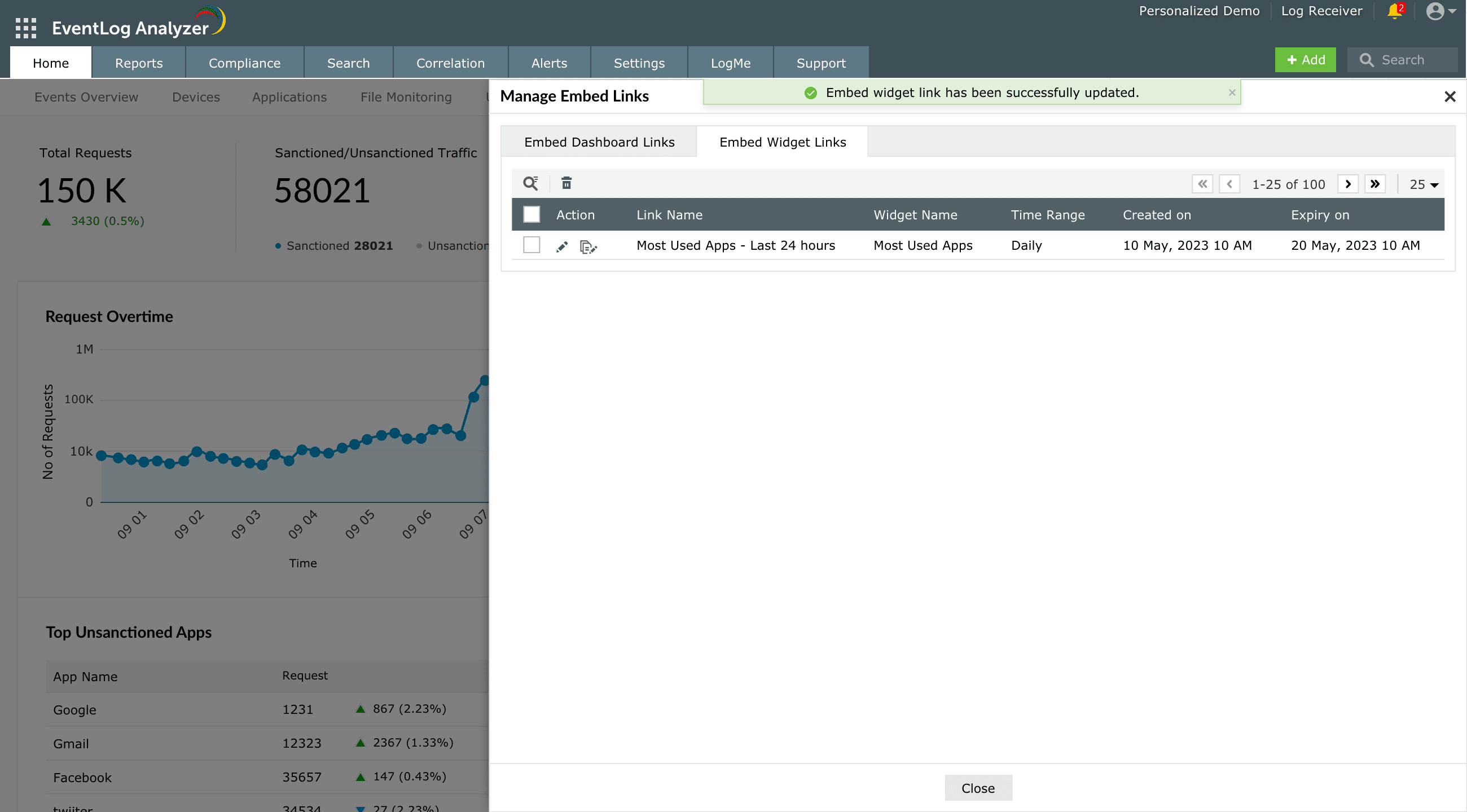Edit the Most Used Apps link

point(562,246)
